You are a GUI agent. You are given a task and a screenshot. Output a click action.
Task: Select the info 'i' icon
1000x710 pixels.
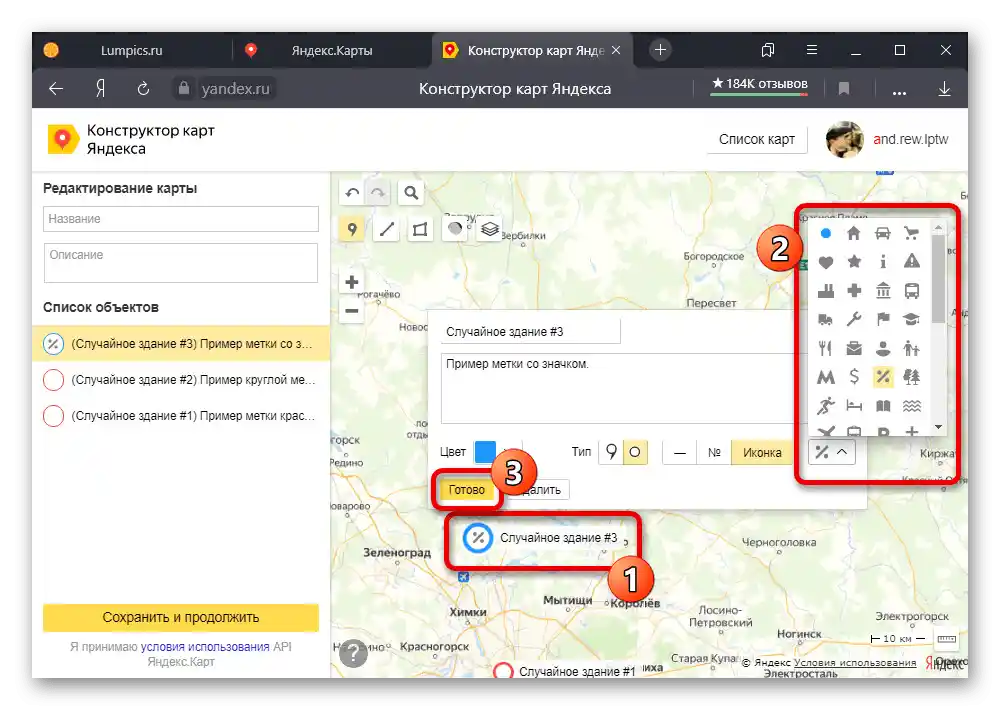[883, 262]
